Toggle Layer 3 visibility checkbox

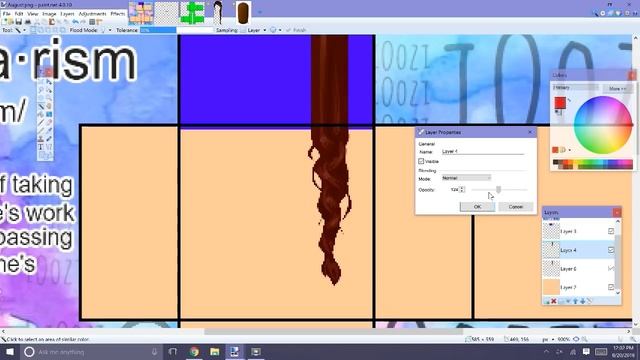point(611,231)
